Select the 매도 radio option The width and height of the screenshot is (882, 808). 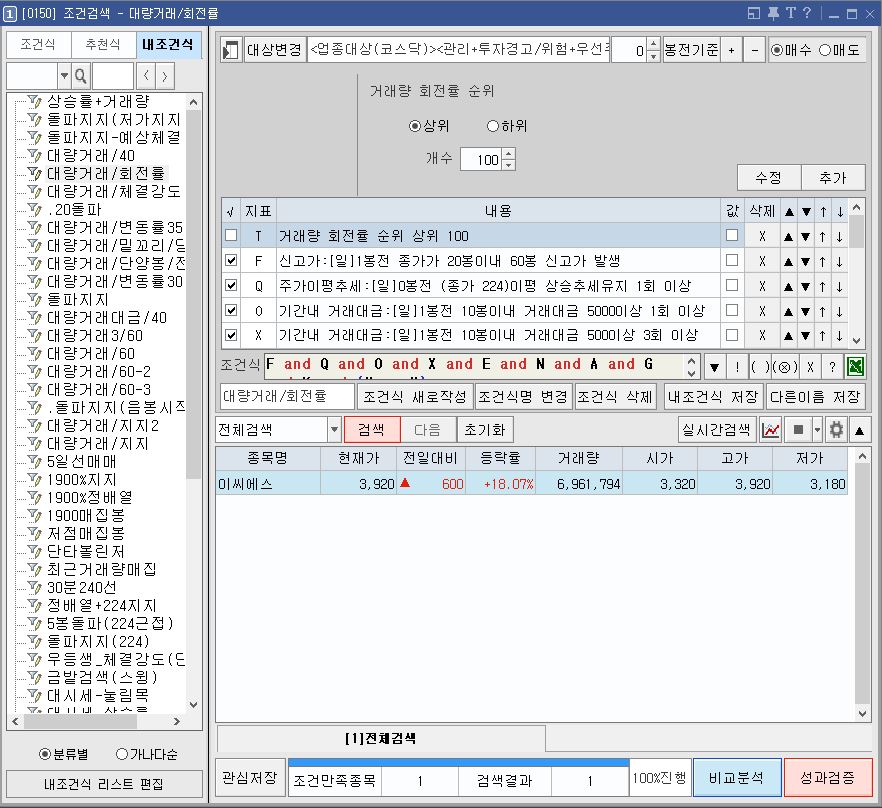pyautogui.click(x=825, y=50)
